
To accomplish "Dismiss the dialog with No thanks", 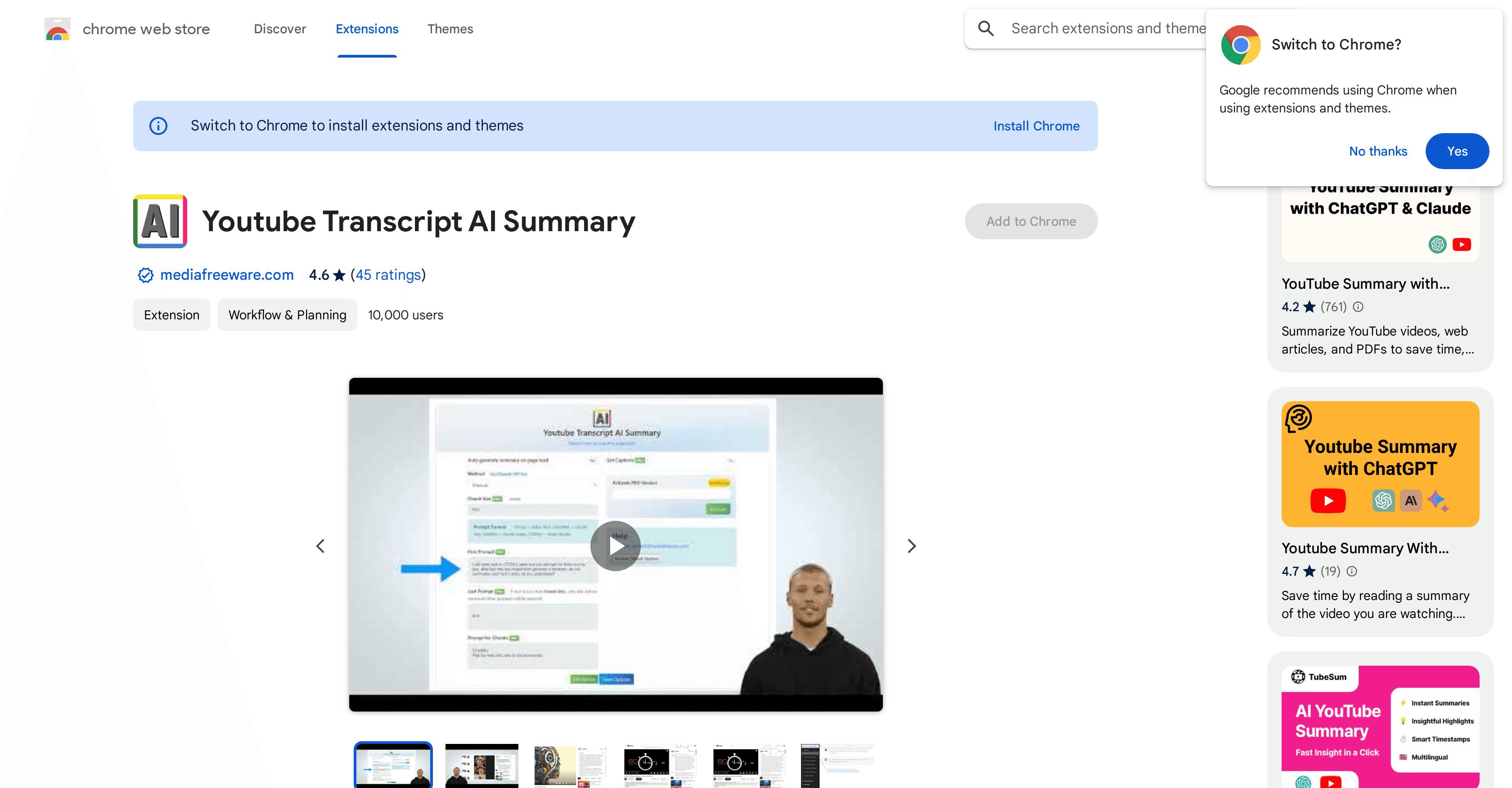I will click(x=1378, y=151).
